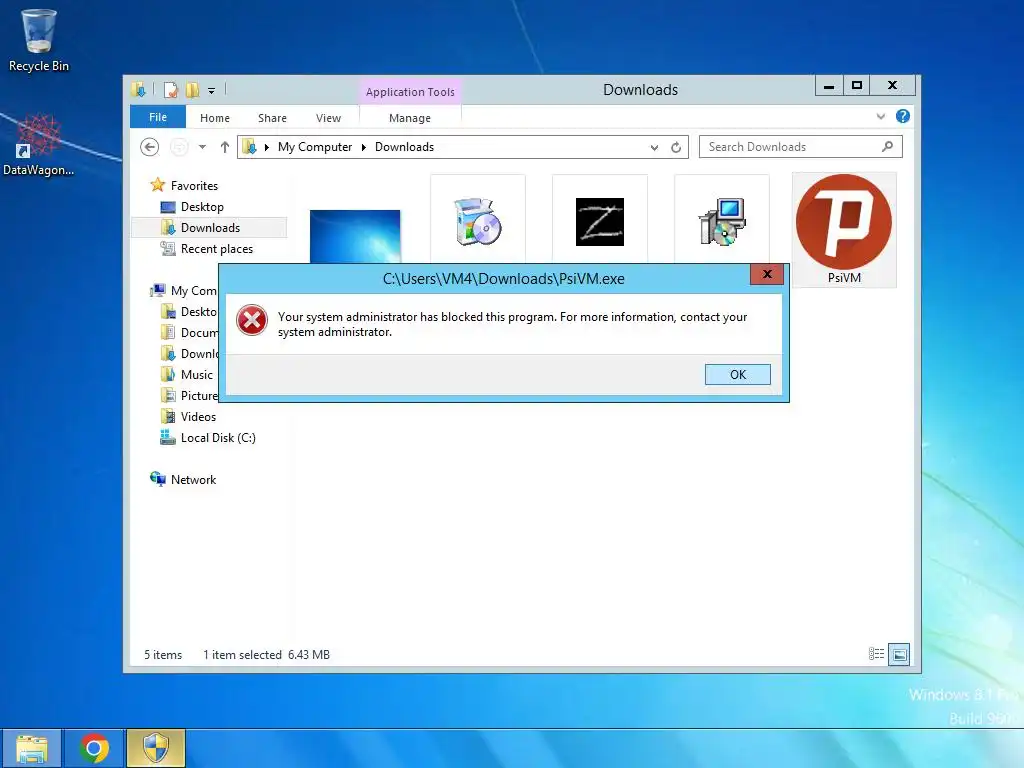Screen dimensions: 1024x768
Task: Open Explorer Help question mark
Action: coord(903,116)
